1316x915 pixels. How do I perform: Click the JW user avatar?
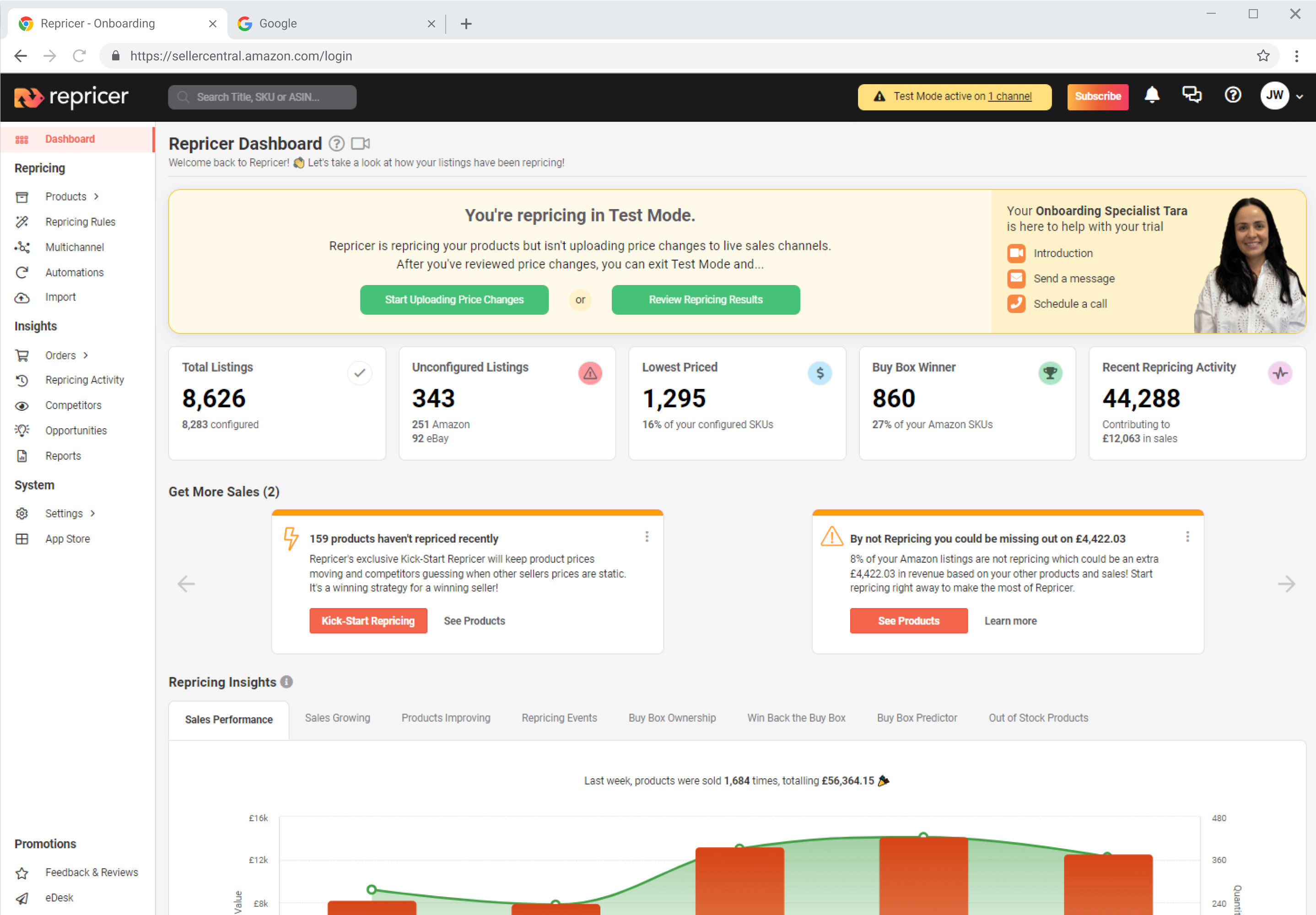[x=1274, y=96]
